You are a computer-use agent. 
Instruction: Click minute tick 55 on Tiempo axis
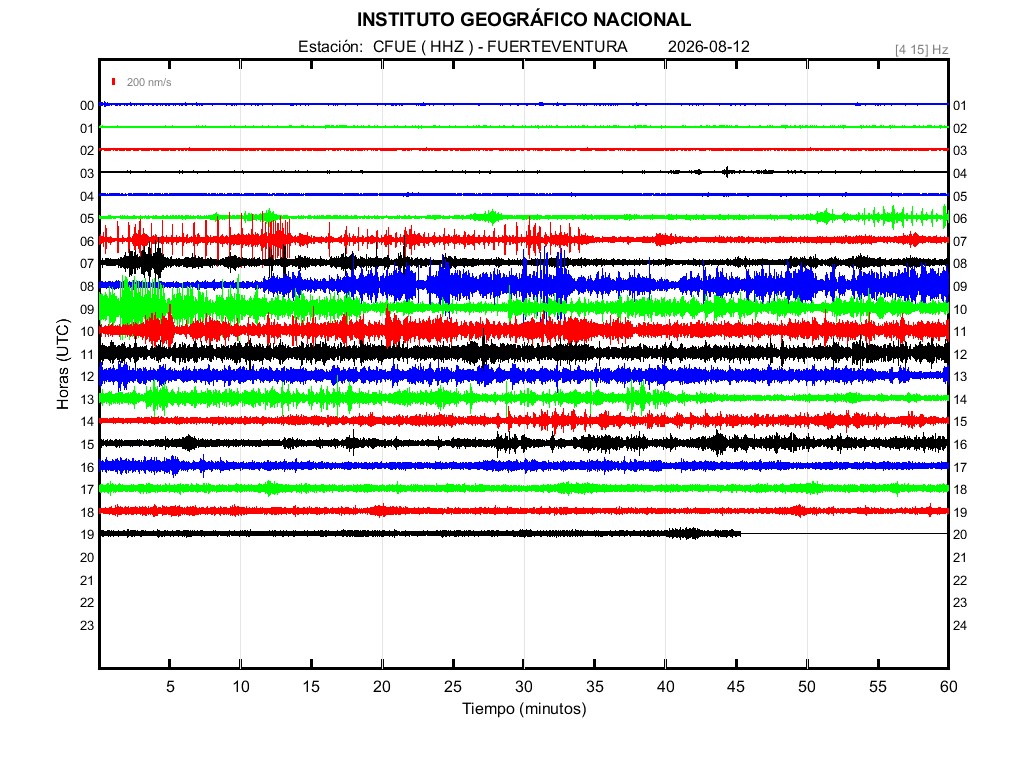click(x=878, y=686)
